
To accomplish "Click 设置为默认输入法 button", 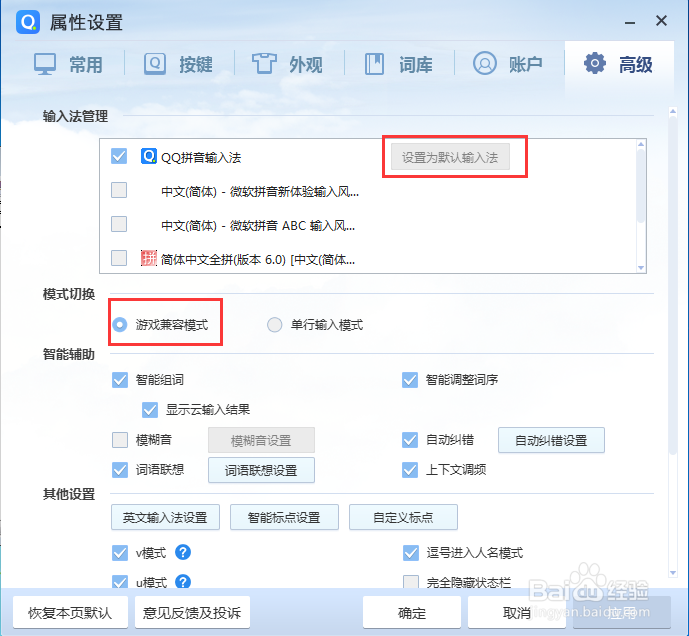I will [450, 156].
